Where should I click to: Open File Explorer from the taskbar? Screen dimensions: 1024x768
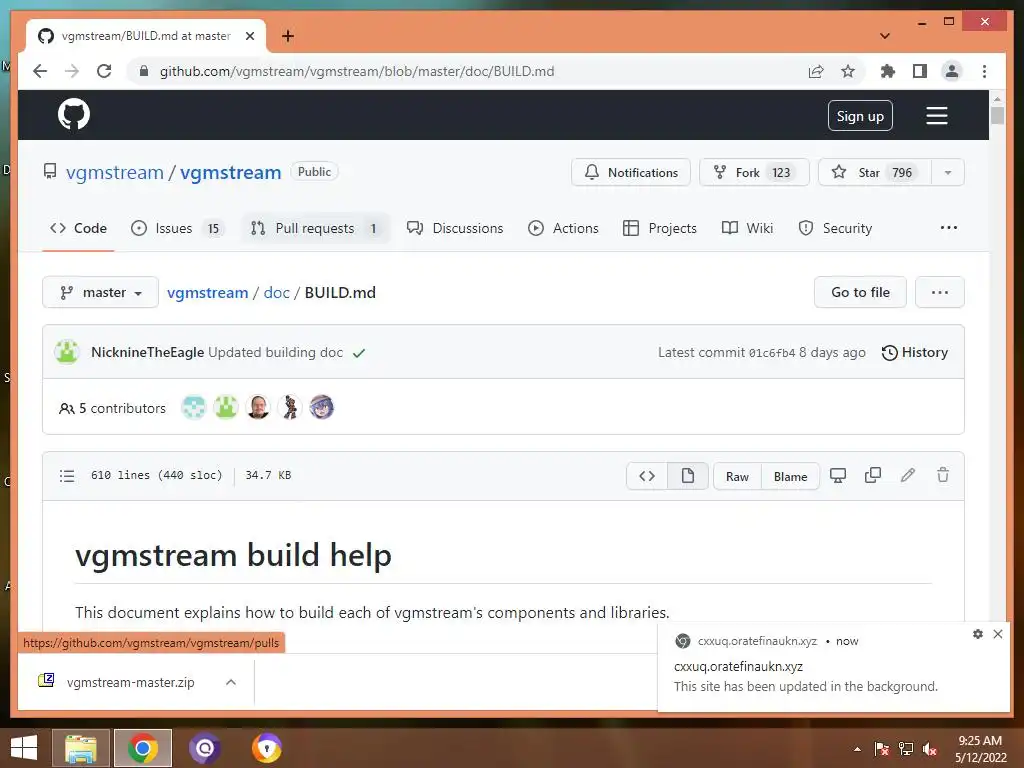[81, 748]
